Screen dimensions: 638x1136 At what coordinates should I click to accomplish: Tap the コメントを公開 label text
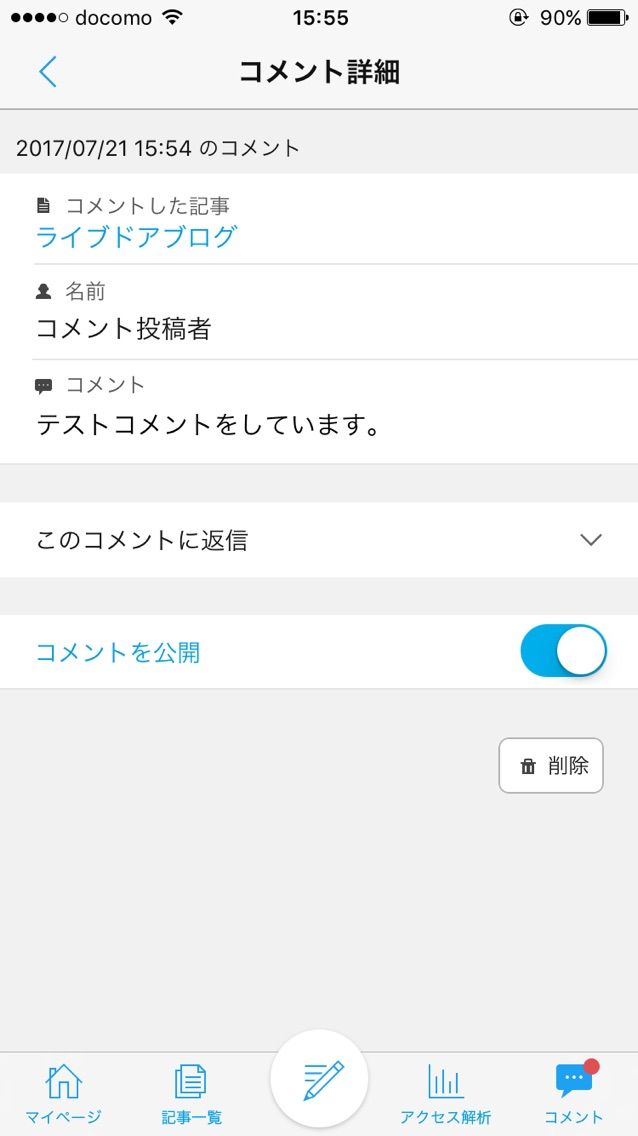(118, 653)
